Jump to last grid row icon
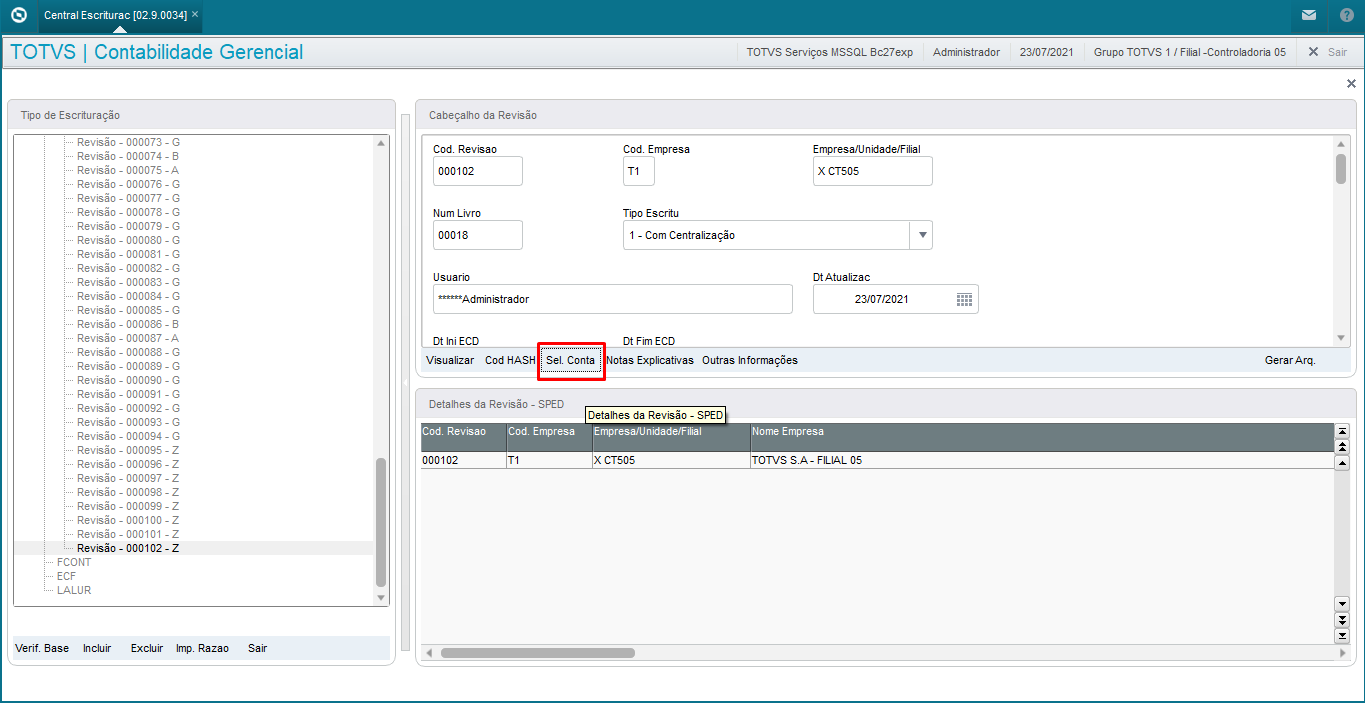 (1342, 636)
